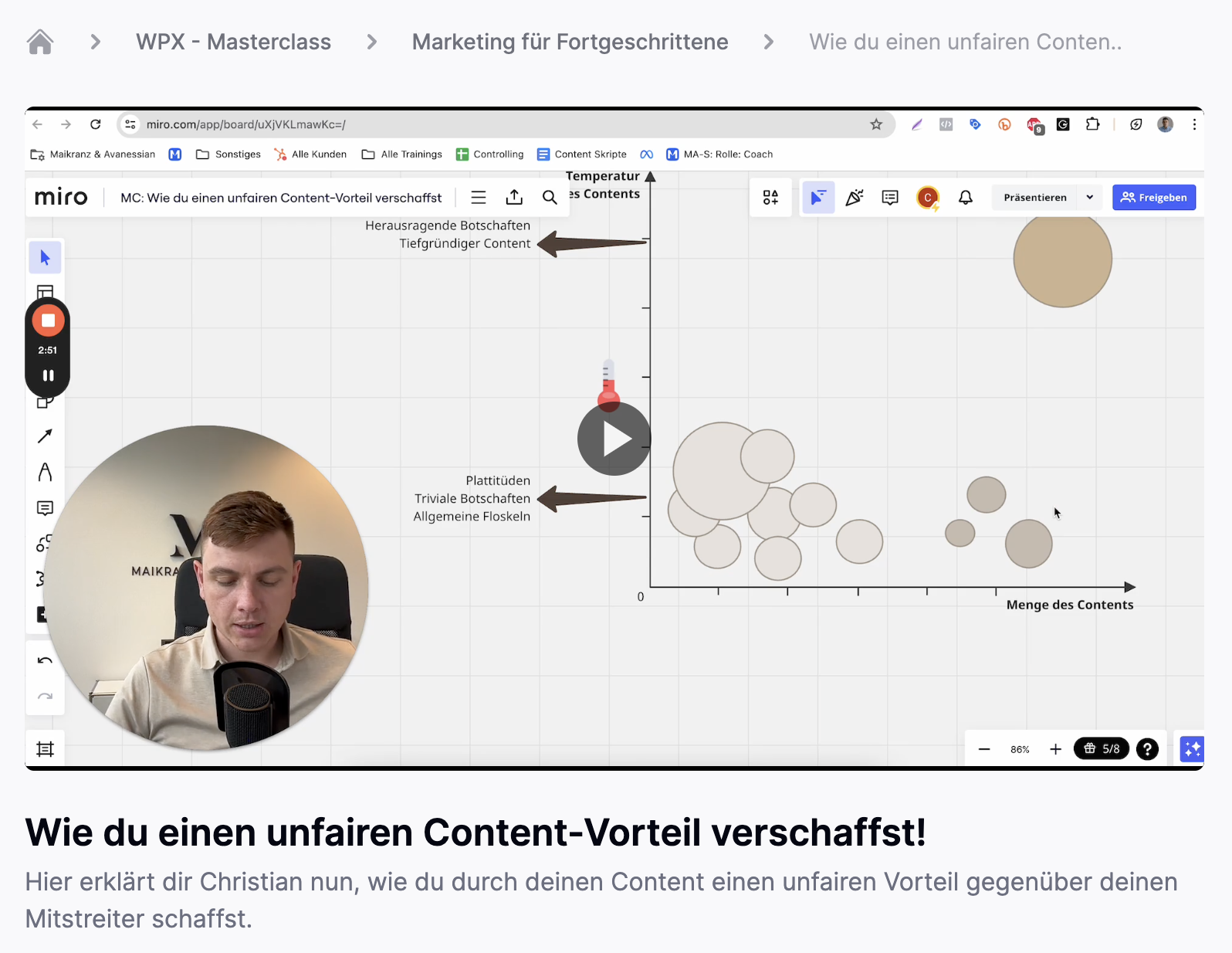1232x953 pixels.
Task: Click the Miro export upload icon
Action: 514,198
